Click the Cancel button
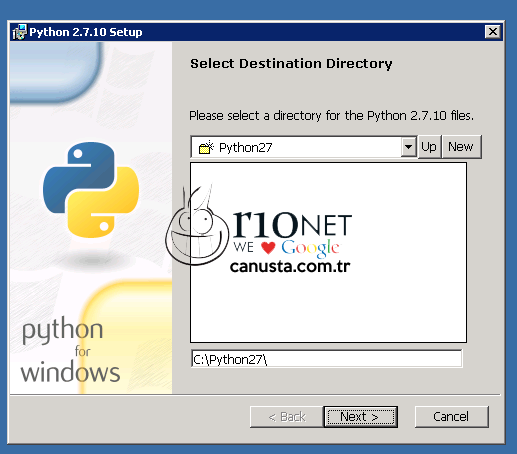This screenshot has height=454, width=517. [451, 417]
